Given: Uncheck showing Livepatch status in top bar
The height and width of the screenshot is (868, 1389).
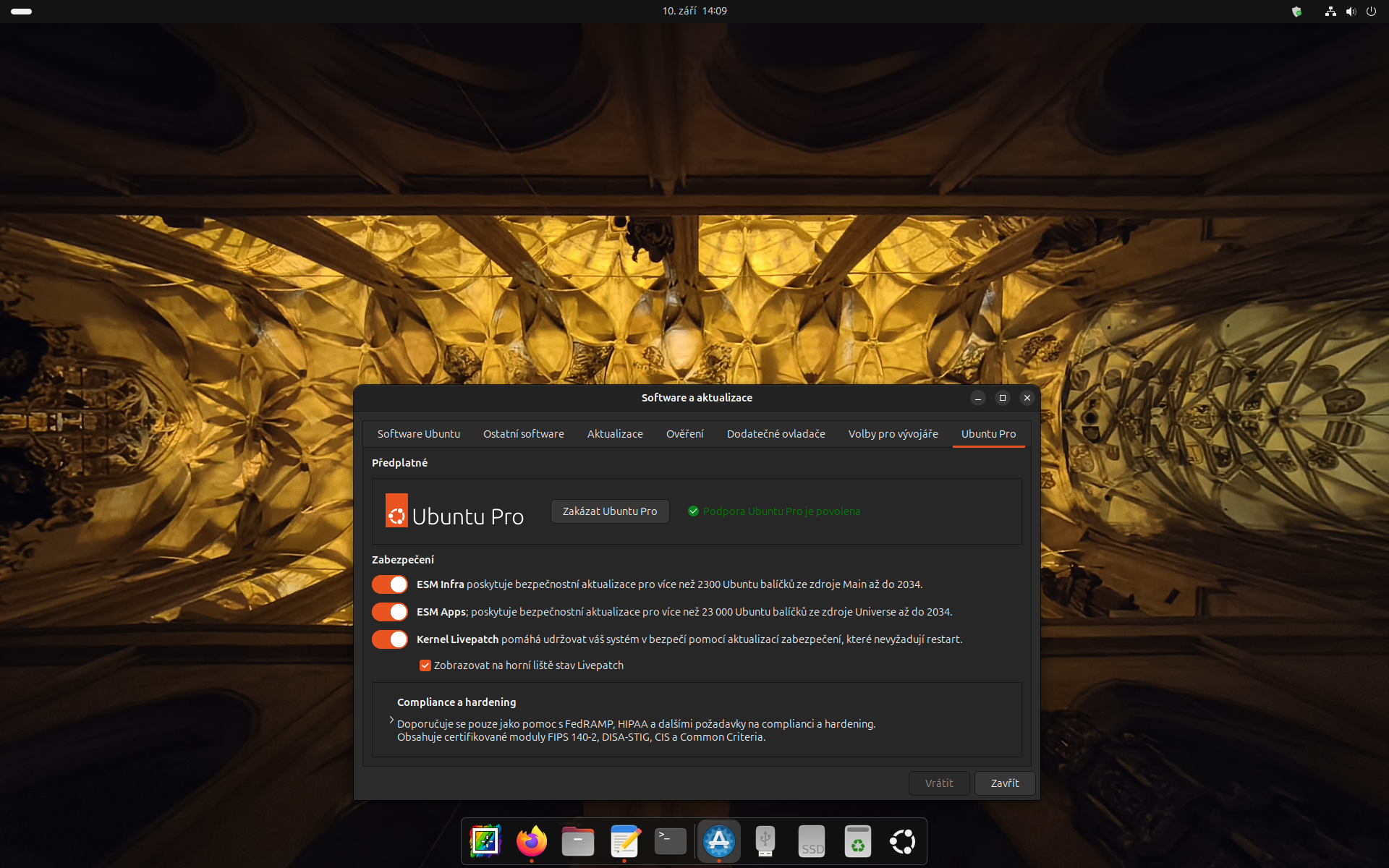Looking at the screenshot, I should tap(425, 665).
